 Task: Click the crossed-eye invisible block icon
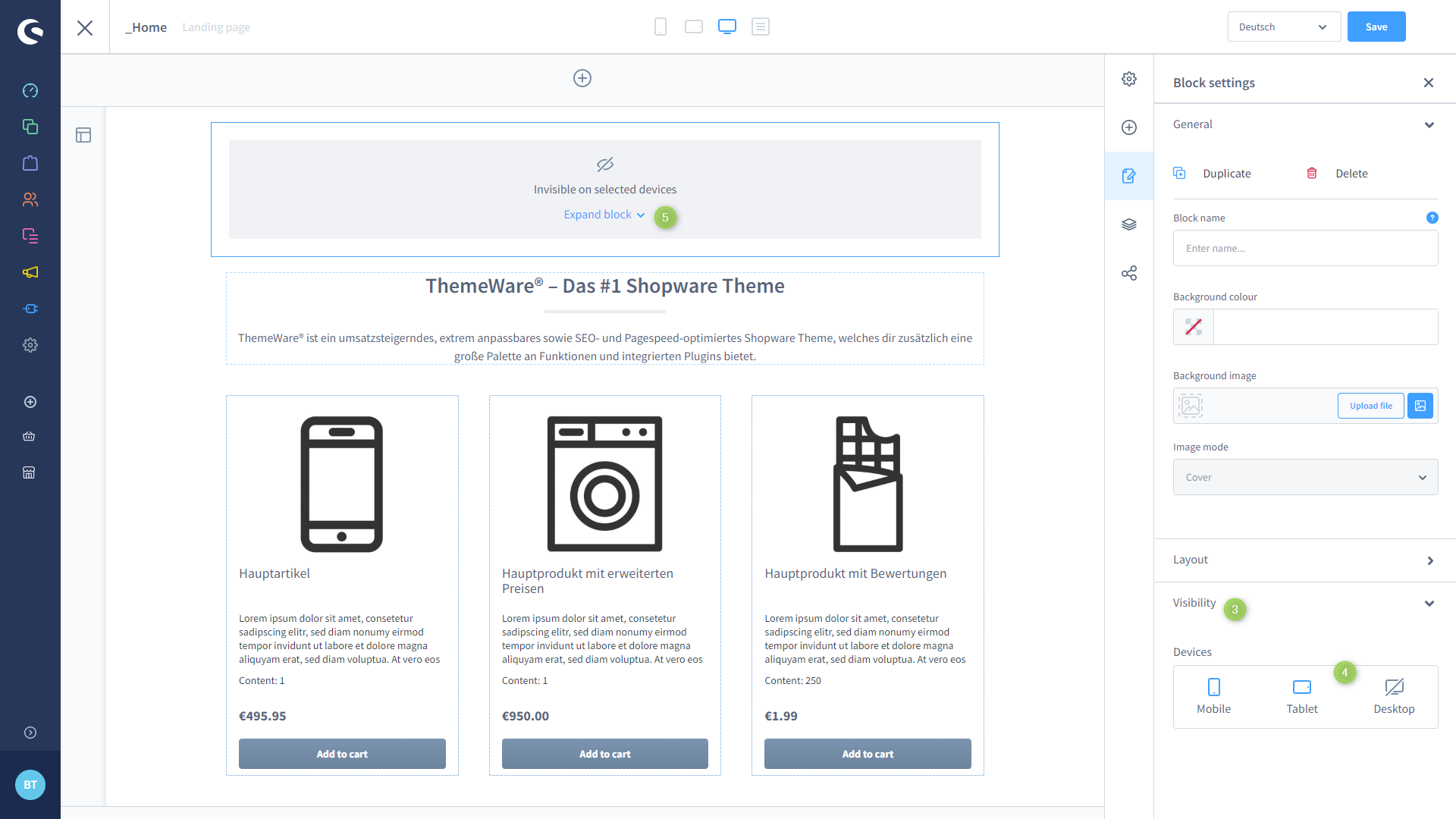(605, 164)
